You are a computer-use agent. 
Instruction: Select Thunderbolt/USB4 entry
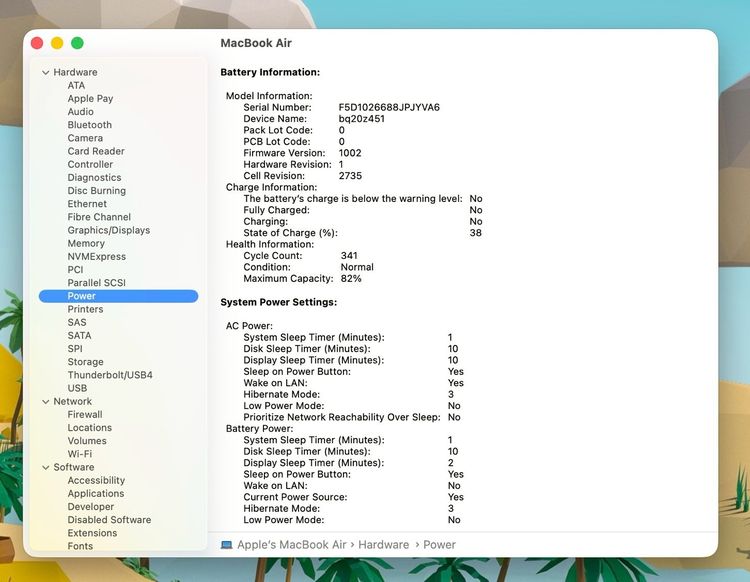pyautogui.click(x=110, y=375)
